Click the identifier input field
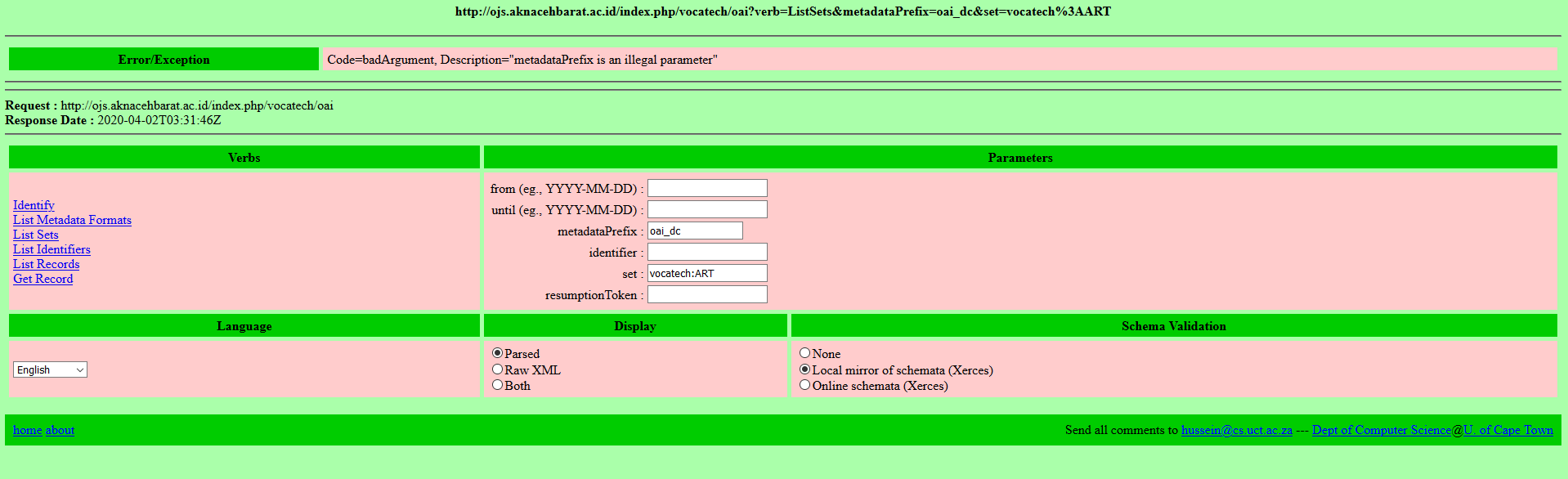 click(x=707, y=253)
